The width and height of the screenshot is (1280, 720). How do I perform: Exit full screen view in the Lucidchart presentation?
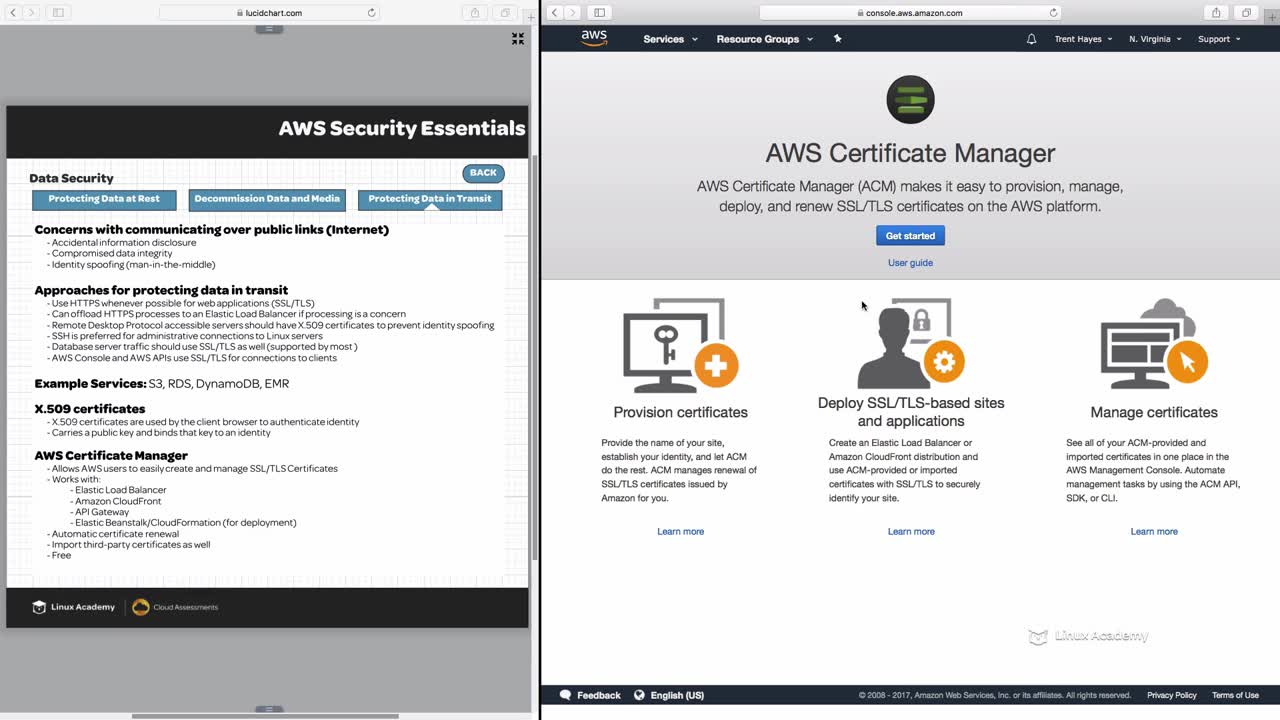coord(518,39)
